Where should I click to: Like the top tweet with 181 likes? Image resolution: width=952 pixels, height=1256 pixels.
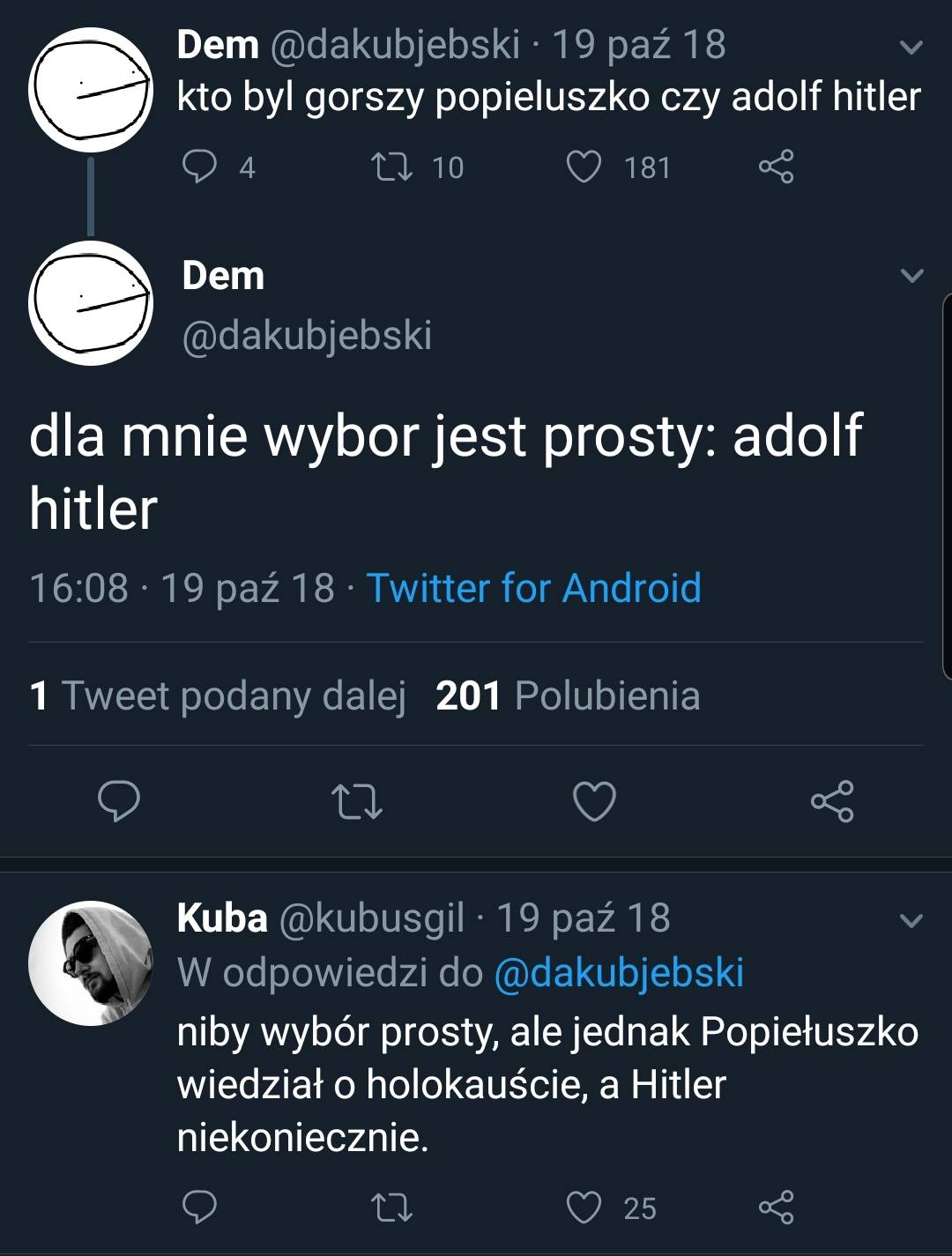584,166
